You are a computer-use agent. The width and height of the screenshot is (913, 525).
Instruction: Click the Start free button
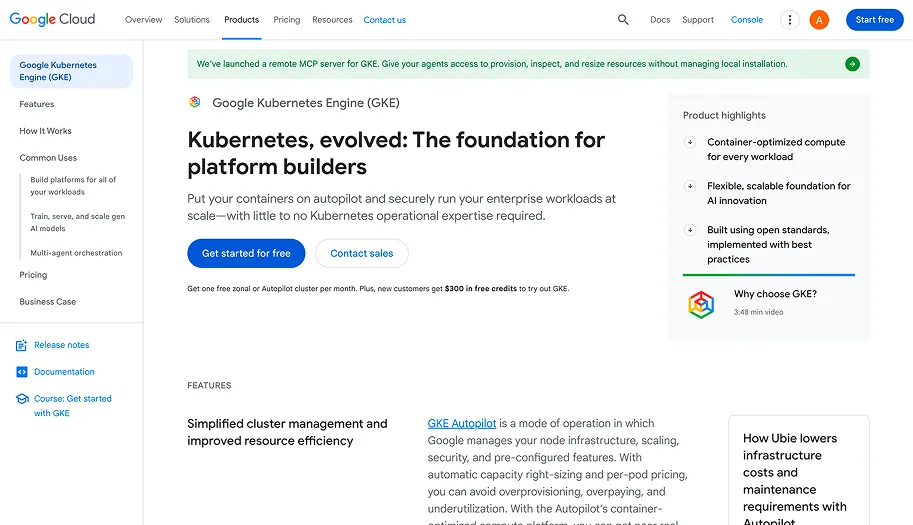coord(875,20)
